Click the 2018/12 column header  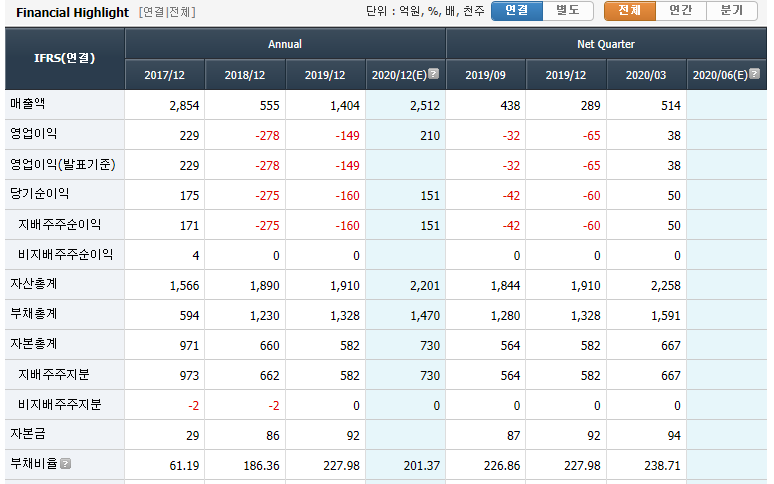[x=245, y=75]
